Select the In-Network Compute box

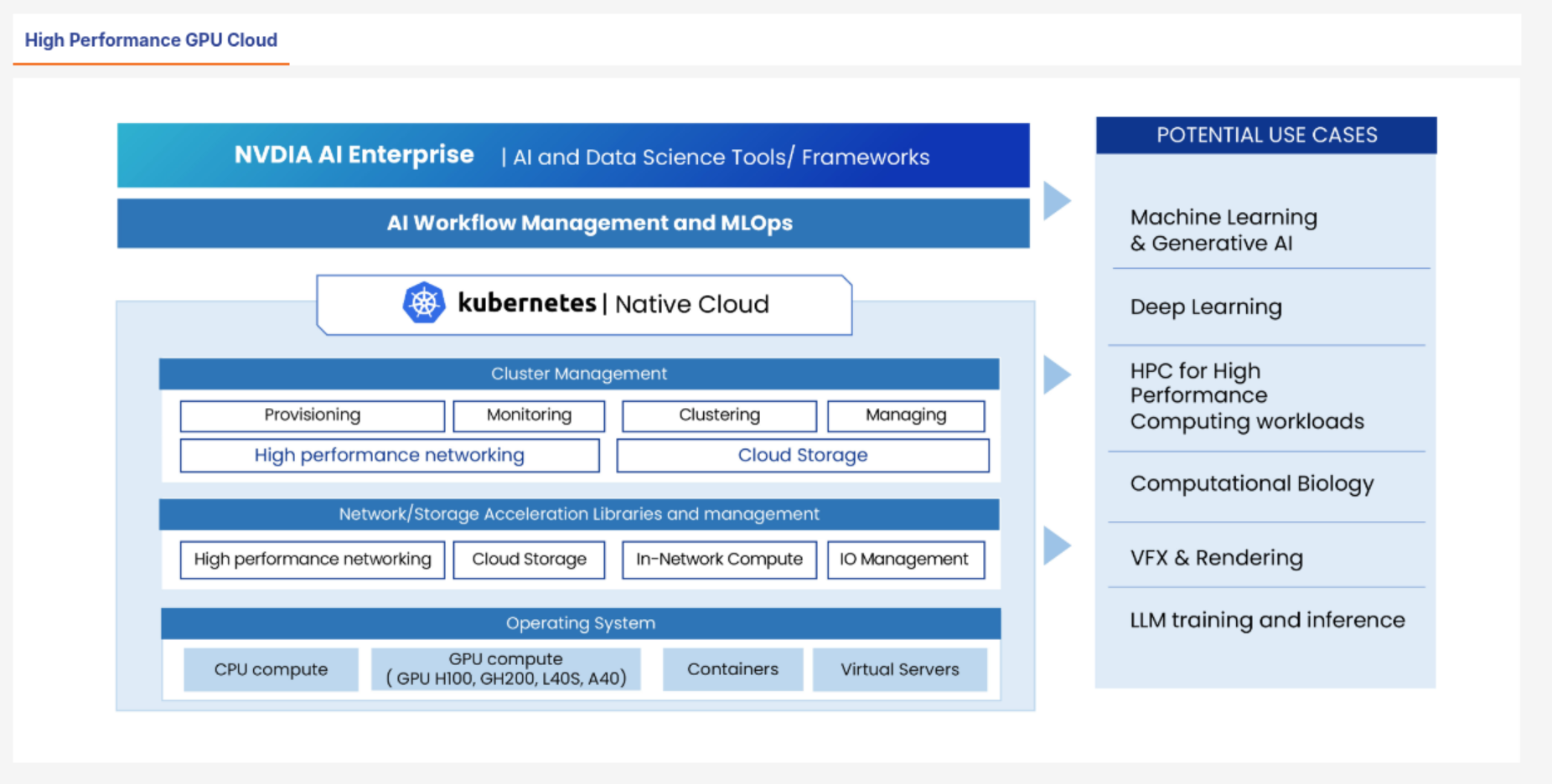pyautogui.click(x=719, y=560)
